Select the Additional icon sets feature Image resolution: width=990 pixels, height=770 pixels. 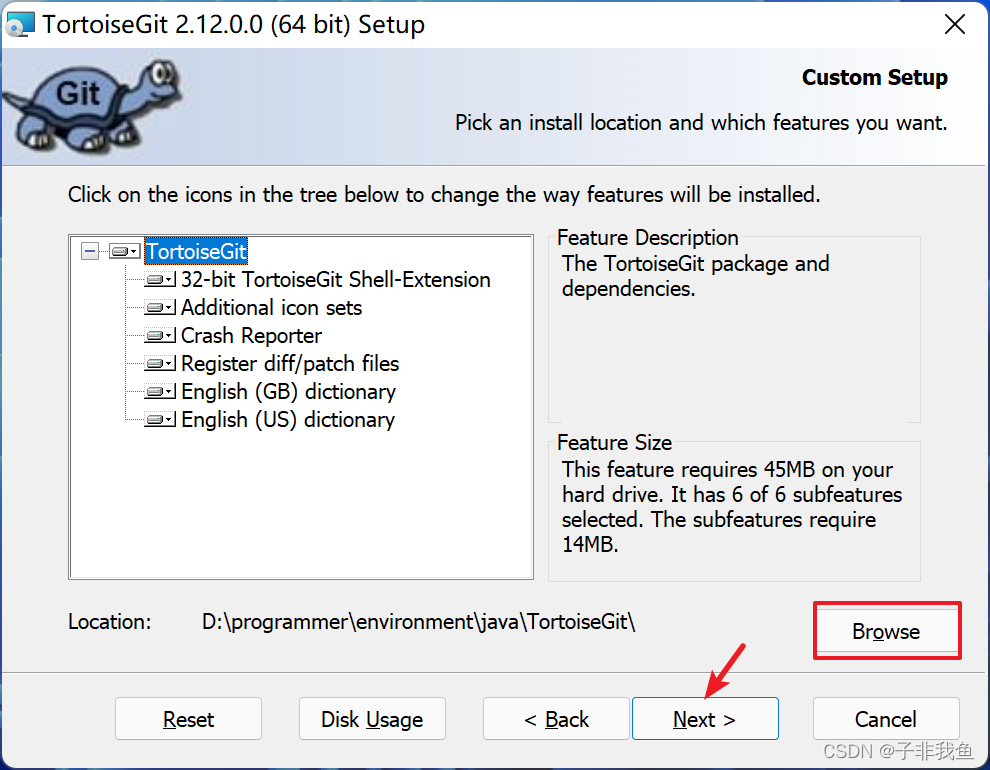271,308
